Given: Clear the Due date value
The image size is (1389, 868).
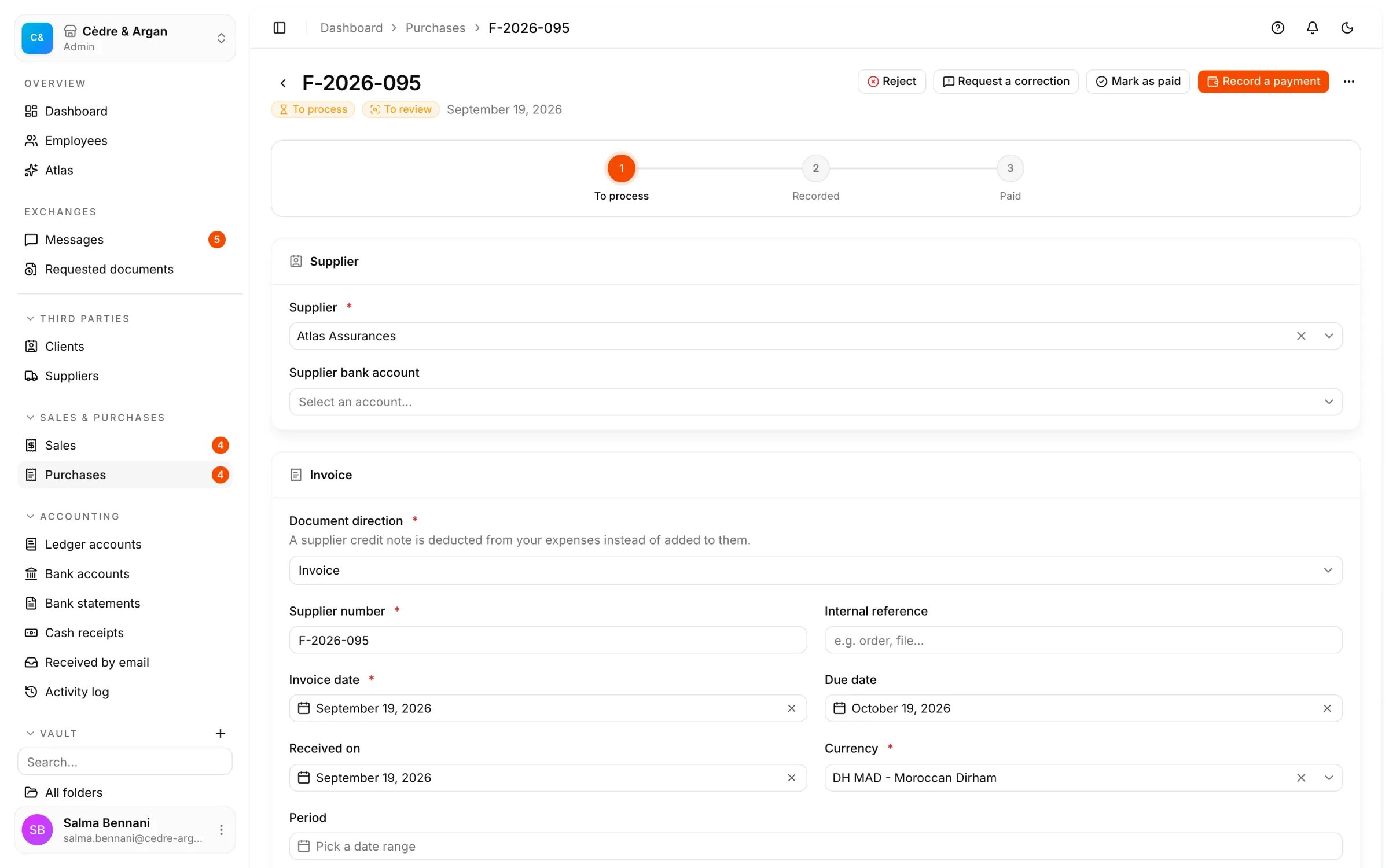Looking at the screenshot, I should click(x=1326, y=708).
